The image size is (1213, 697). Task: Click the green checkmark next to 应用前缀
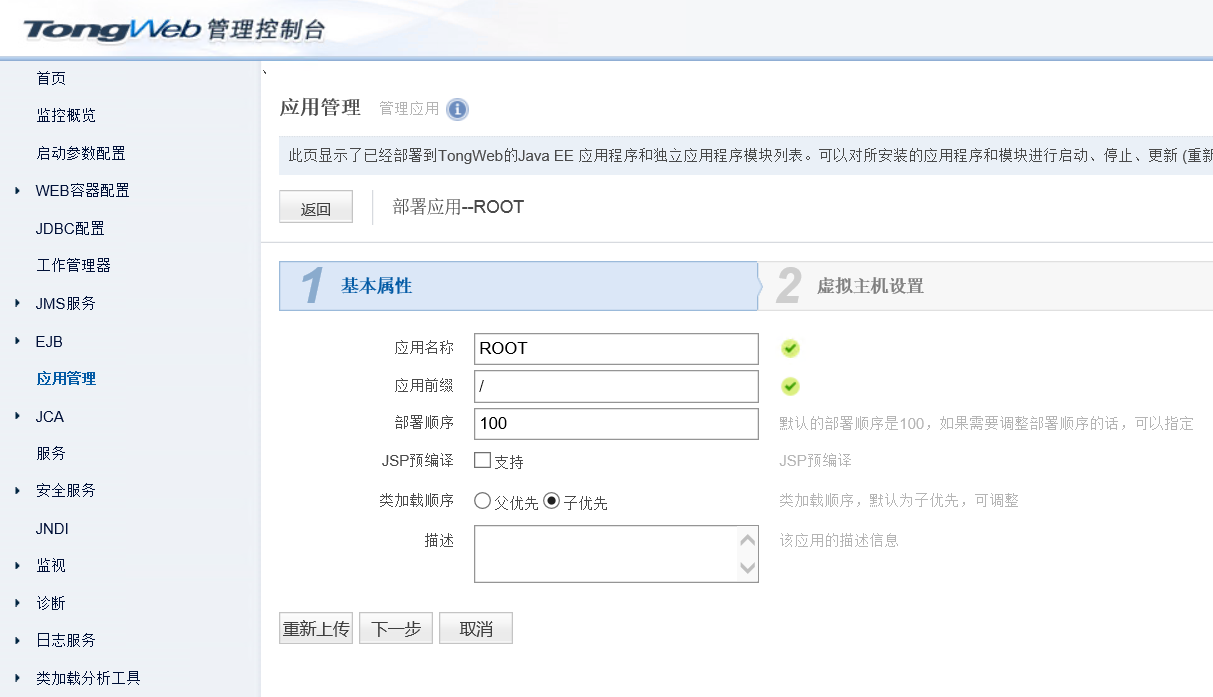pyautogui.click(x=790, y=386)
